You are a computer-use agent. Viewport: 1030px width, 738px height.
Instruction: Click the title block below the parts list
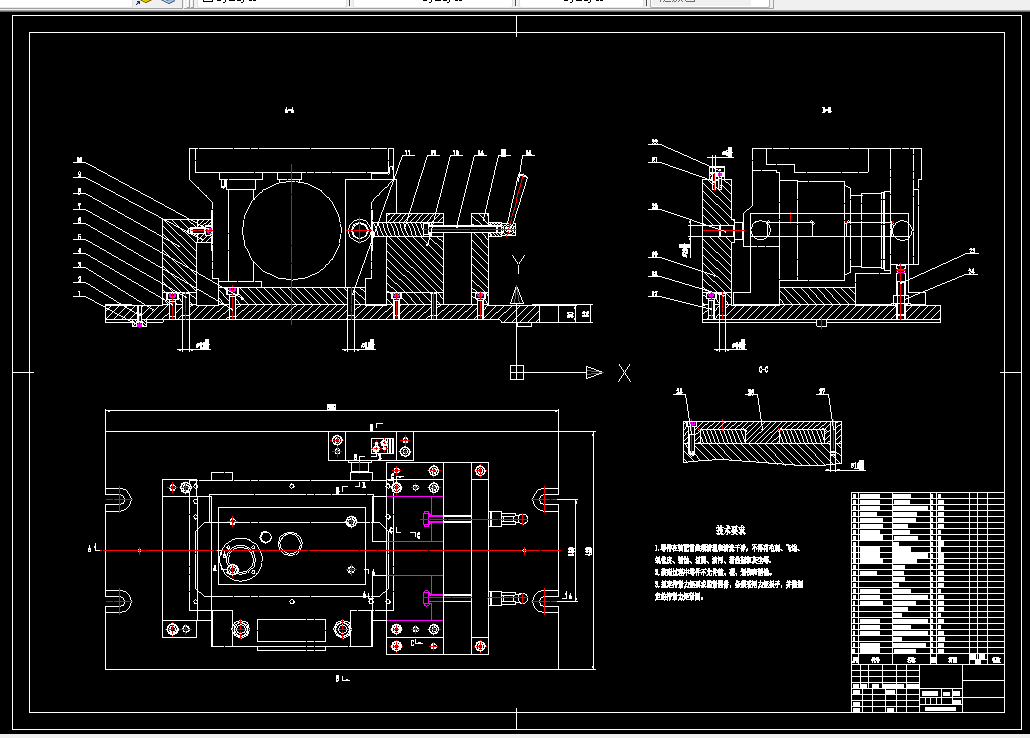pos(928,688)
